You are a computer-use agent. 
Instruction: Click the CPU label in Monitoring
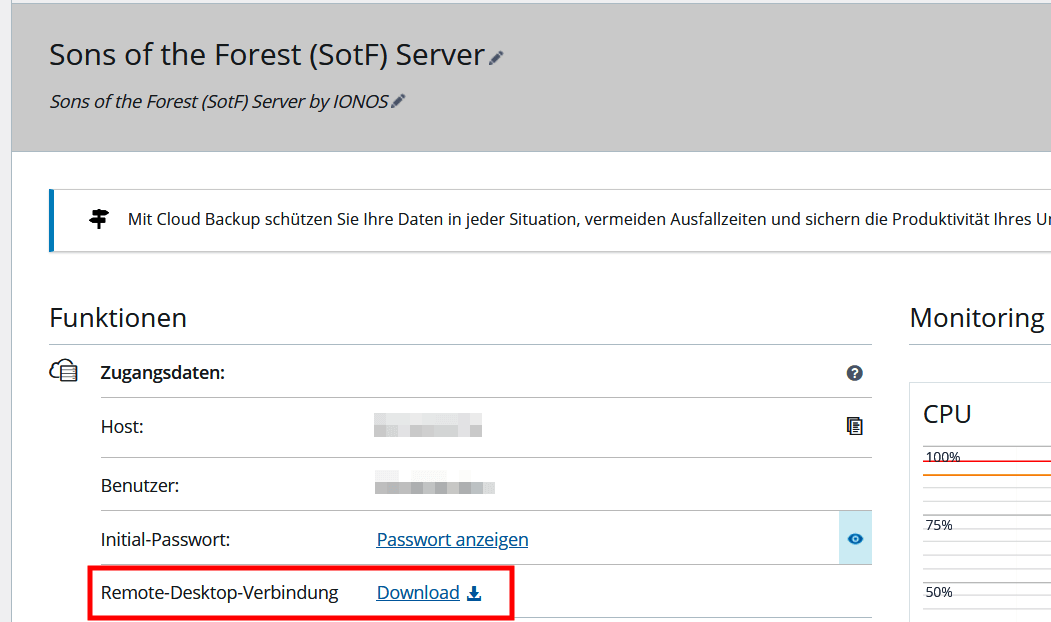pyautogui.click(x=947, y=413)
